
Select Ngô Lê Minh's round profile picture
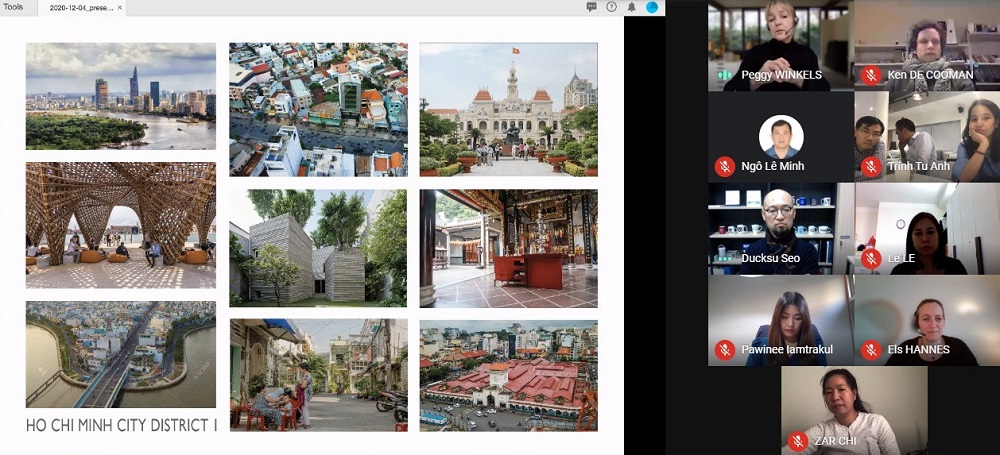pos(781,137)
